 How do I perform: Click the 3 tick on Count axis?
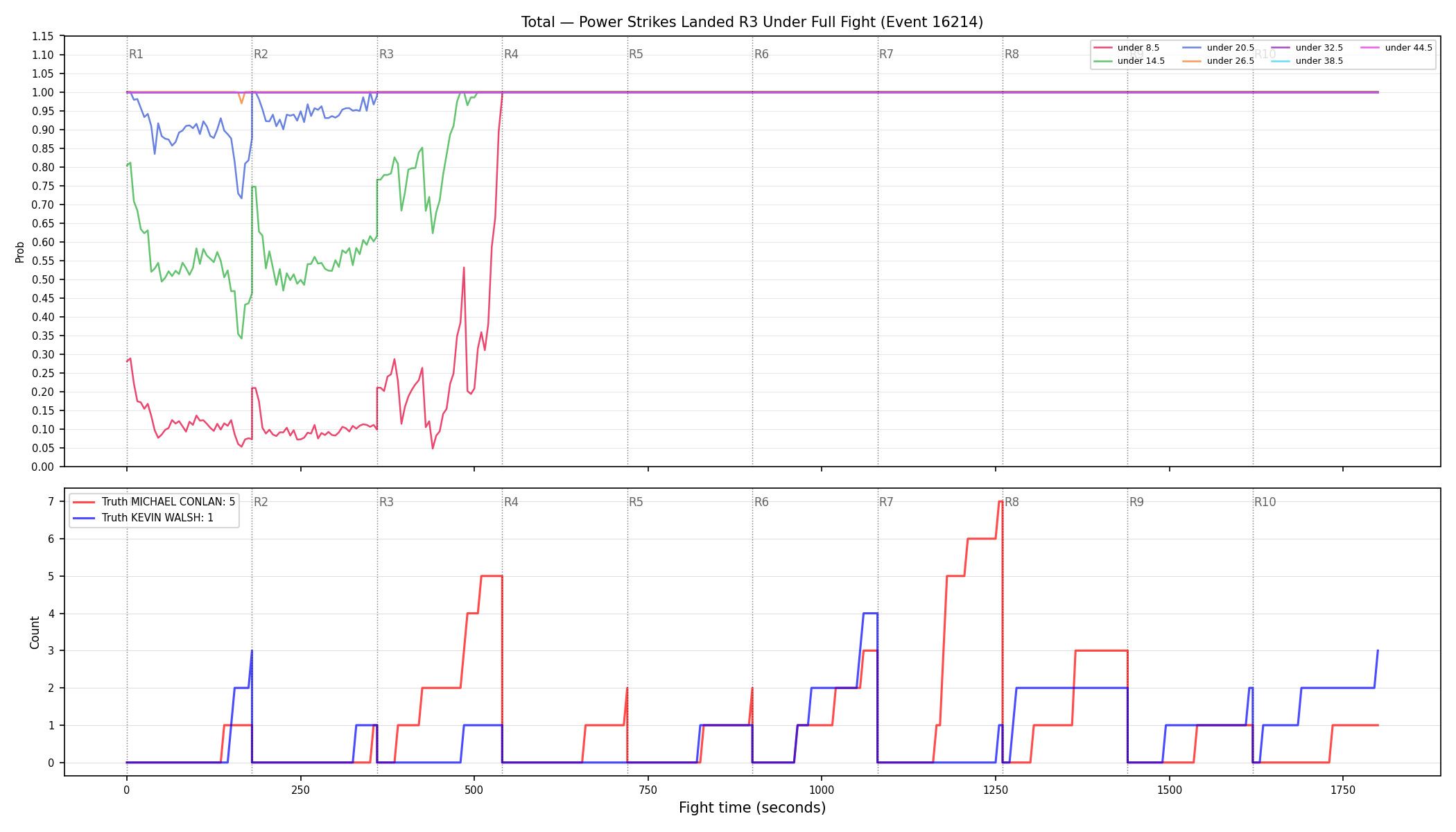coord(51,650)
